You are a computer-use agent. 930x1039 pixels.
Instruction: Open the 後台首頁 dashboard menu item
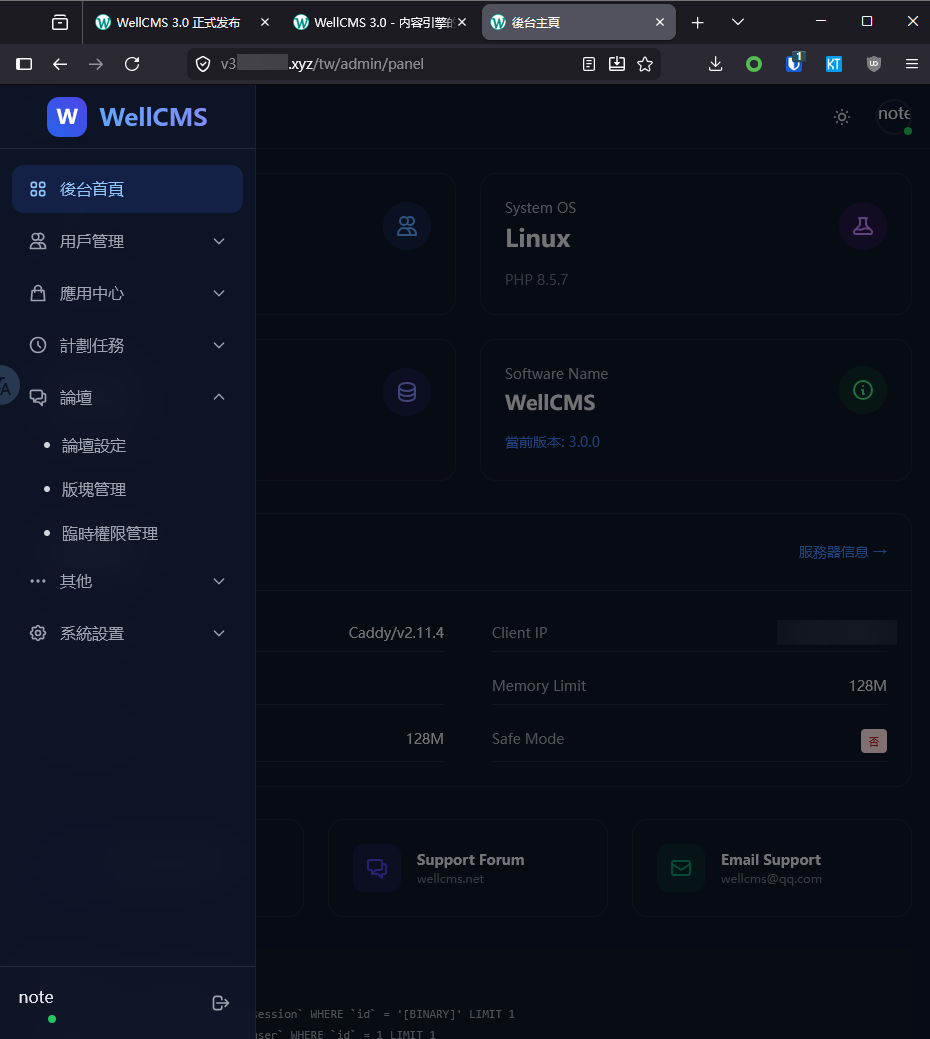point(127,189)
